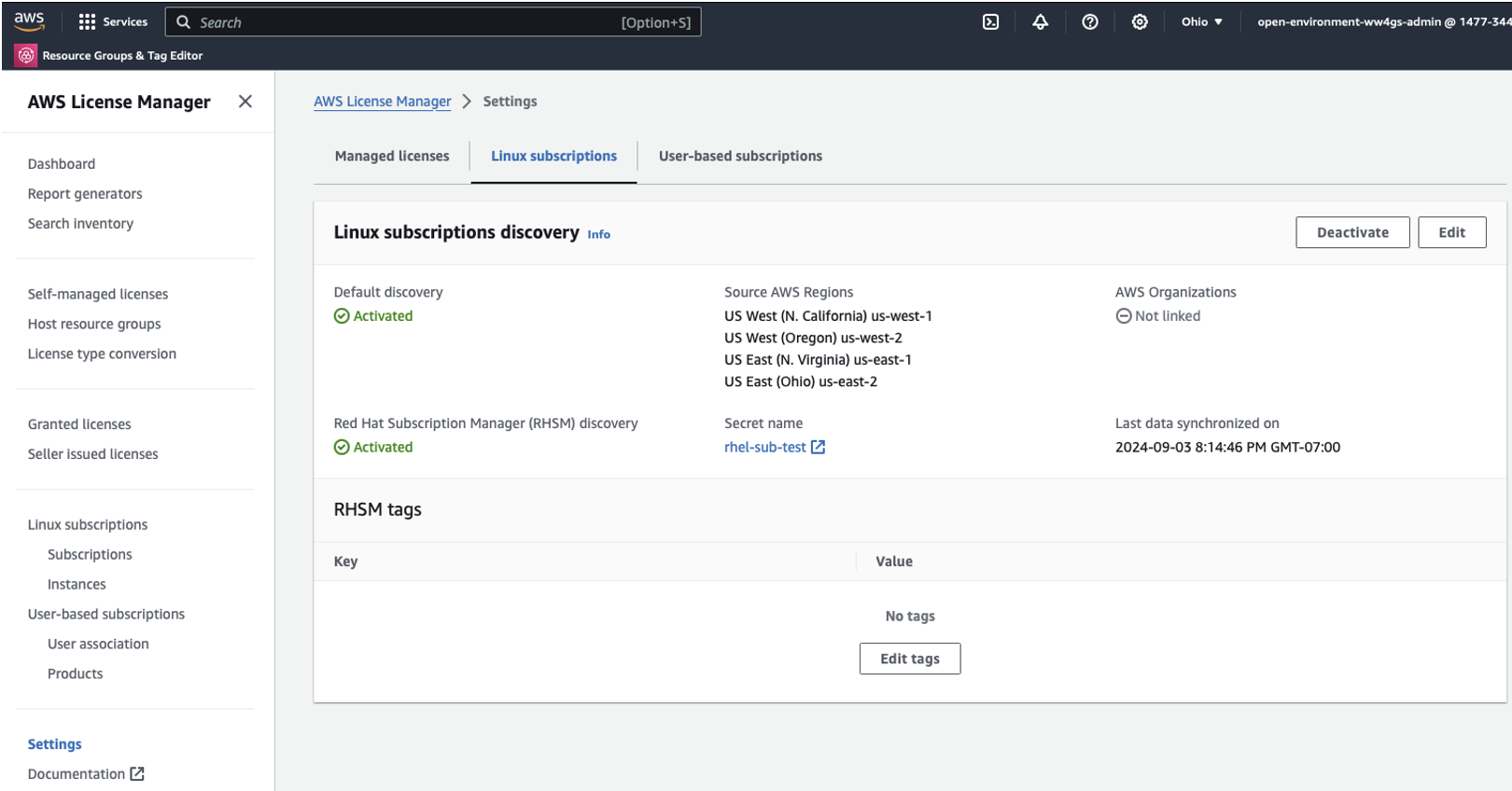Image resolution: width=1512 pixels, height=791 pixels.
Task: Switch to the Managed licenses tab
Action: 392,156
